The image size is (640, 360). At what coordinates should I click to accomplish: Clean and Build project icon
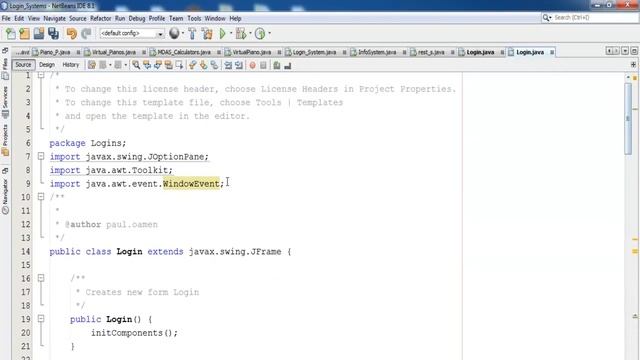(207, 34)
